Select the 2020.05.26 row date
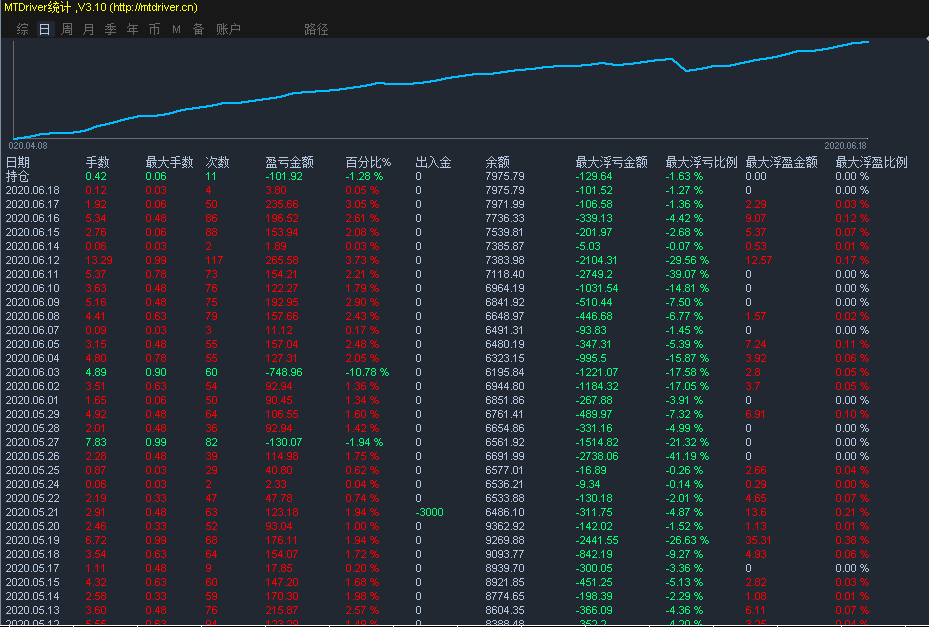The height and width of the screenshot is (627, 929). click(33, 456)
